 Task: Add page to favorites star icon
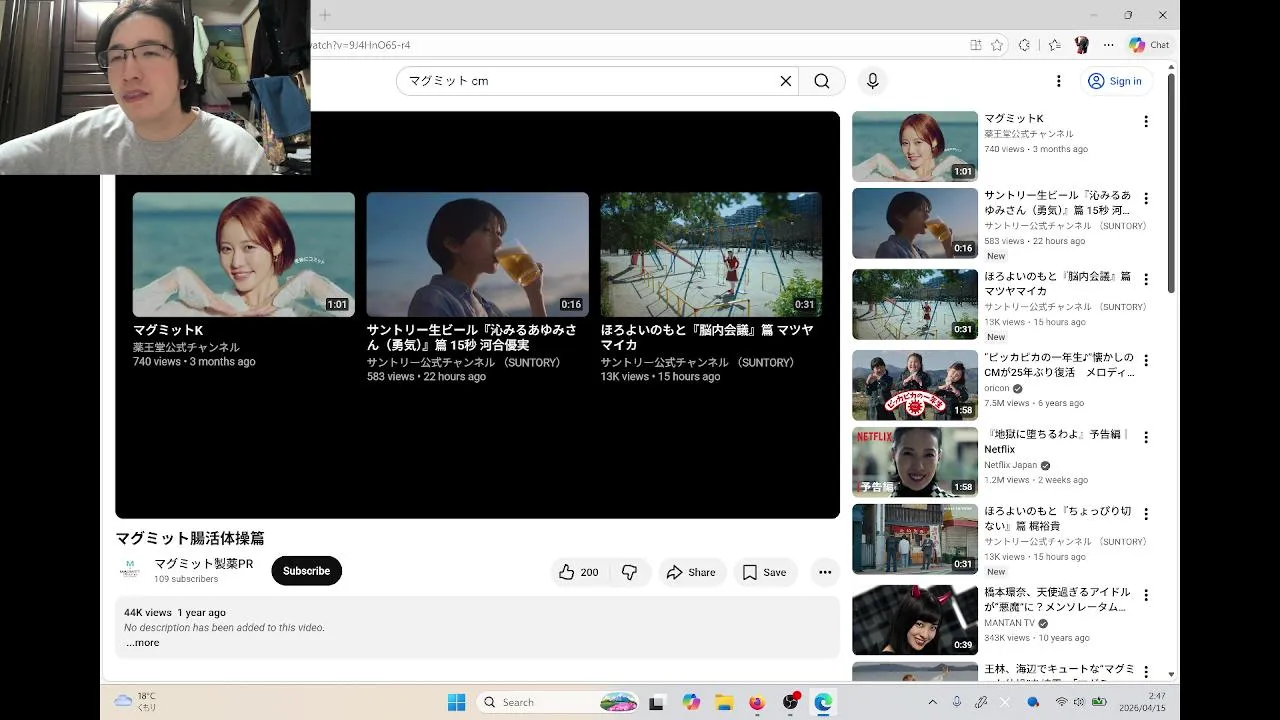(997, 45)
